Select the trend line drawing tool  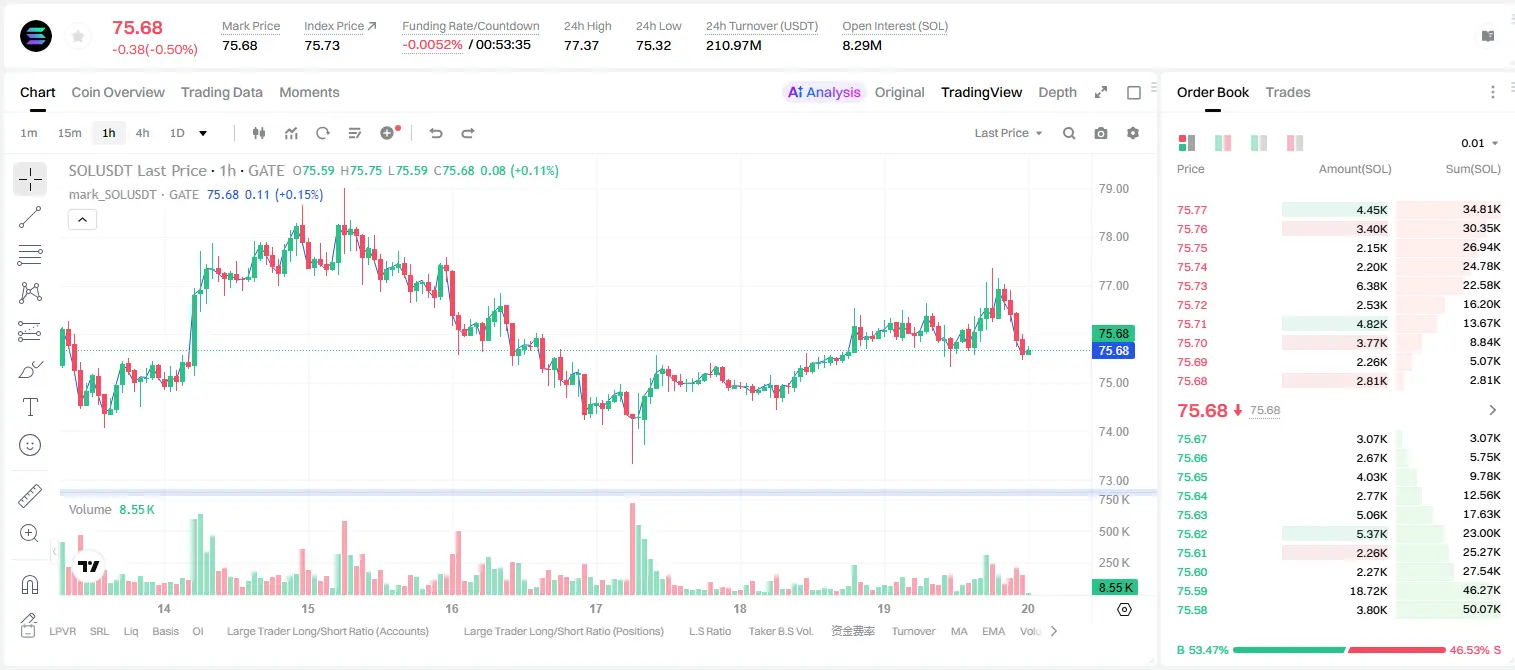30,217
